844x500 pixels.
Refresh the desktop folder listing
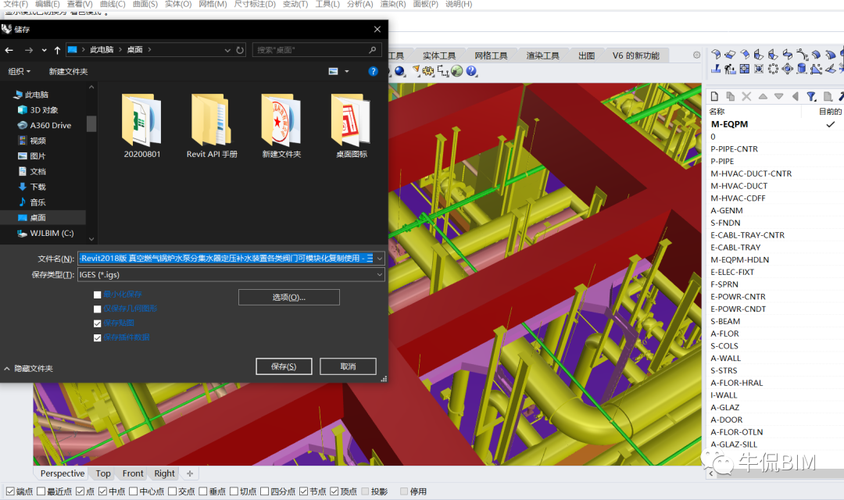[x=240, y=50]
